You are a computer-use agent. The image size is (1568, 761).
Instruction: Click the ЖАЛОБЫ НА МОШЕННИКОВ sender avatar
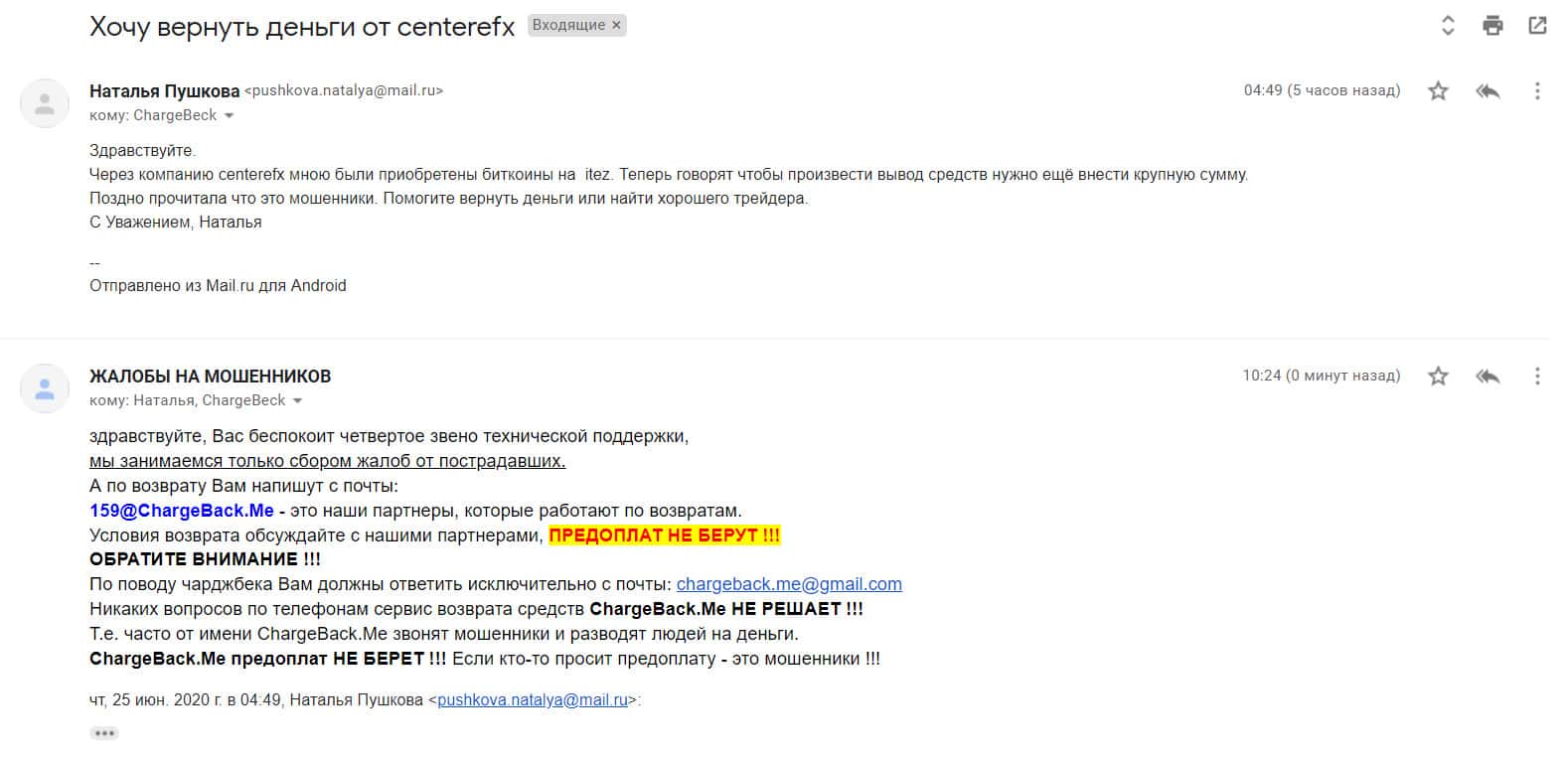45,388
